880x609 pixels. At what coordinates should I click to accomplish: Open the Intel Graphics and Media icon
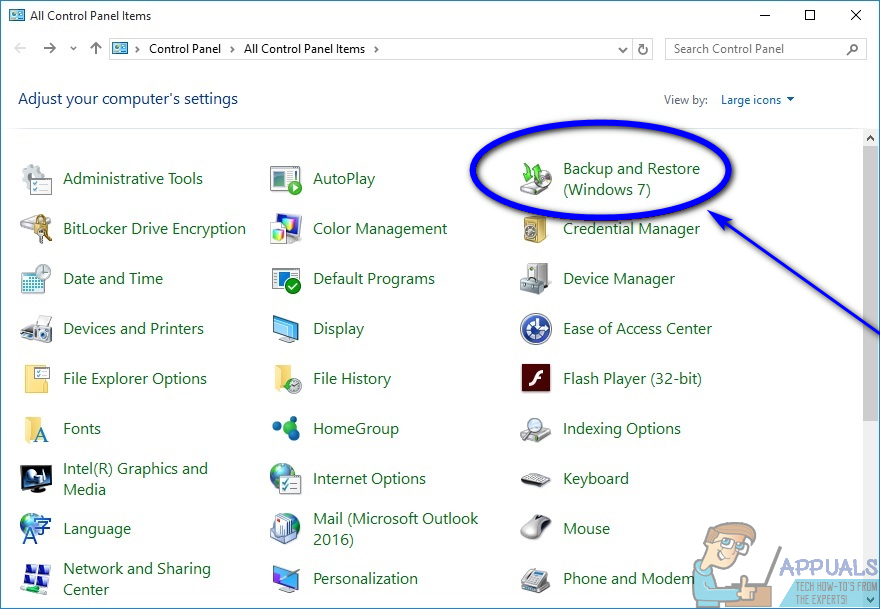[x=36, y=479]
